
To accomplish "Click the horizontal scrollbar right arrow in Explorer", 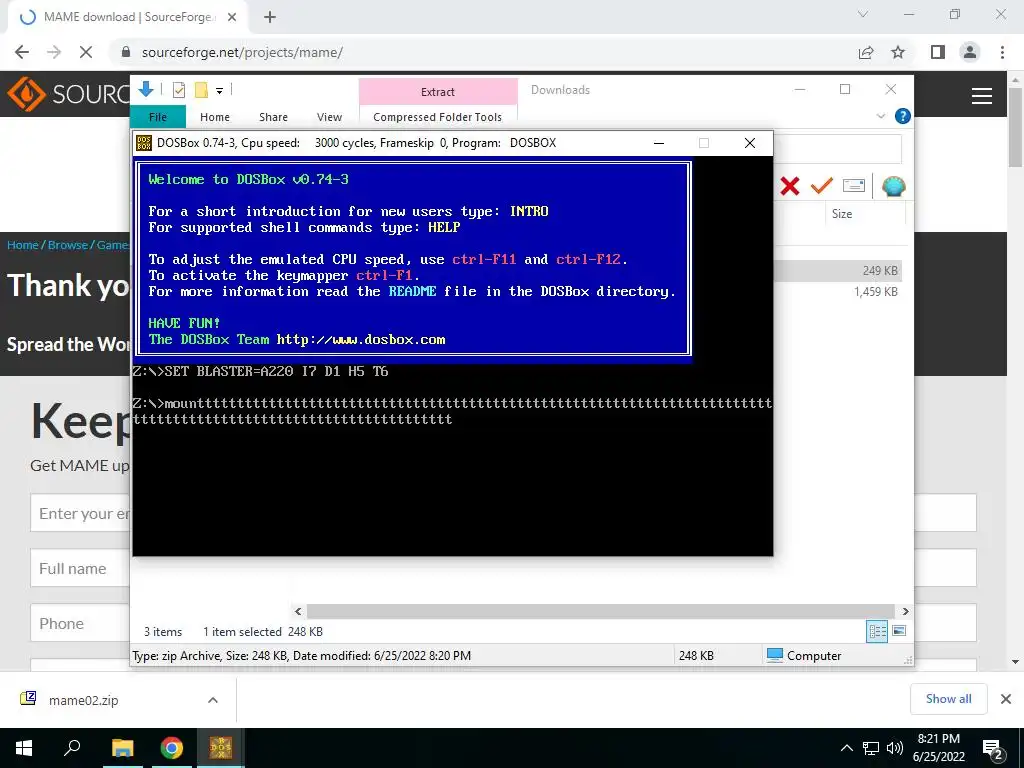I will pyautogui.click(x=906, y=611).
